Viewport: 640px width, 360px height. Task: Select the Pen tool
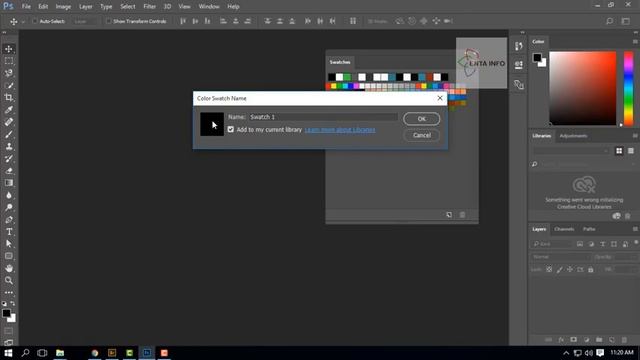tap(9, 220)
